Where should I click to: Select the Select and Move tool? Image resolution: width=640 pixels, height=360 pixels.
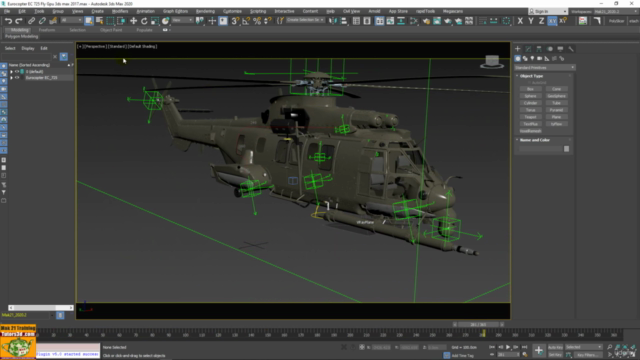(133, 21)
